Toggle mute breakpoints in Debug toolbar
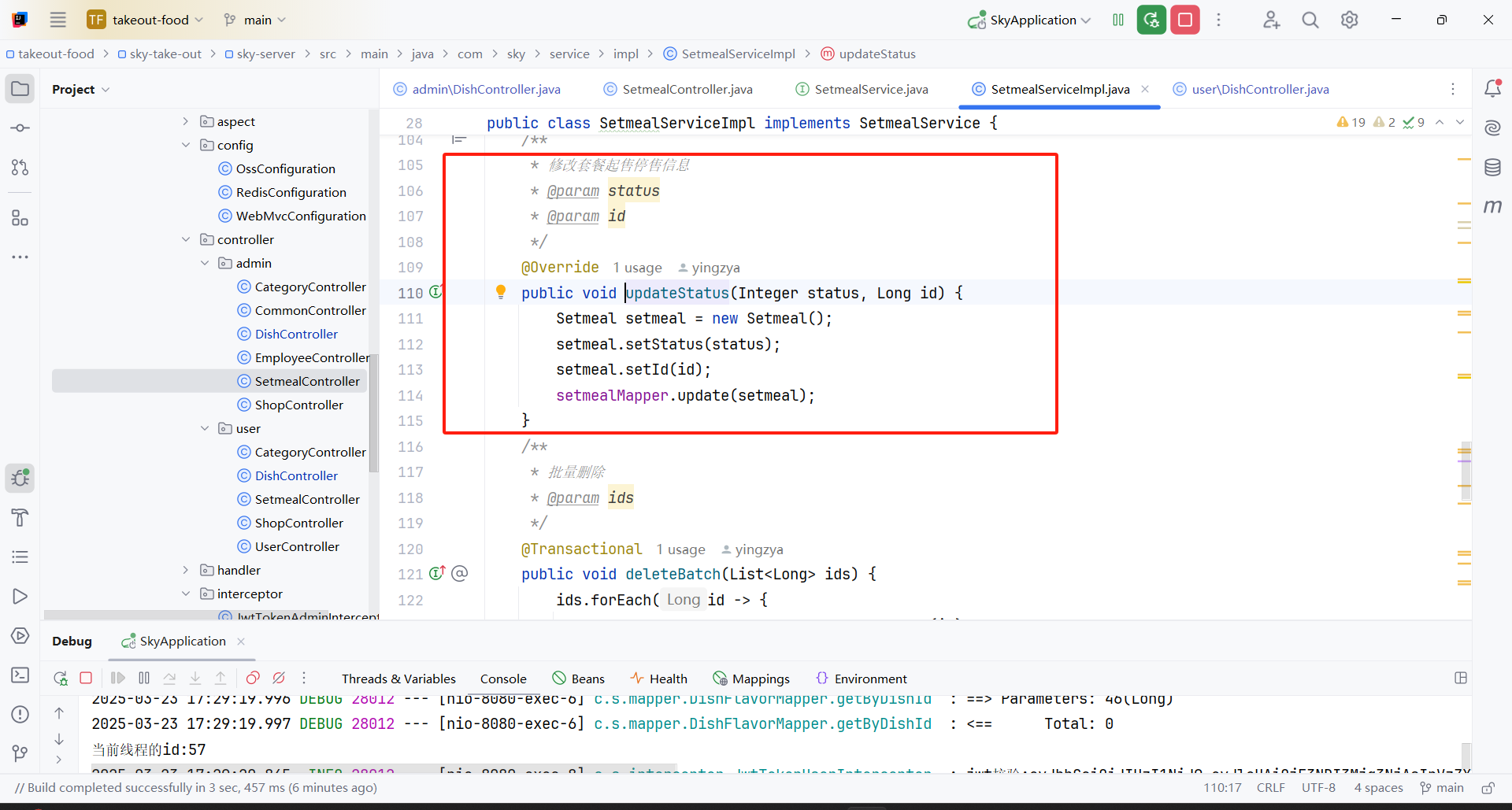1512x810 pixels. (x=279, y=678)
